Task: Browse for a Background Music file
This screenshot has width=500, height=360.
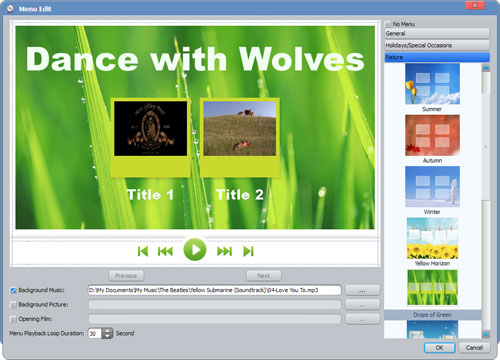Action: (363, 290)
